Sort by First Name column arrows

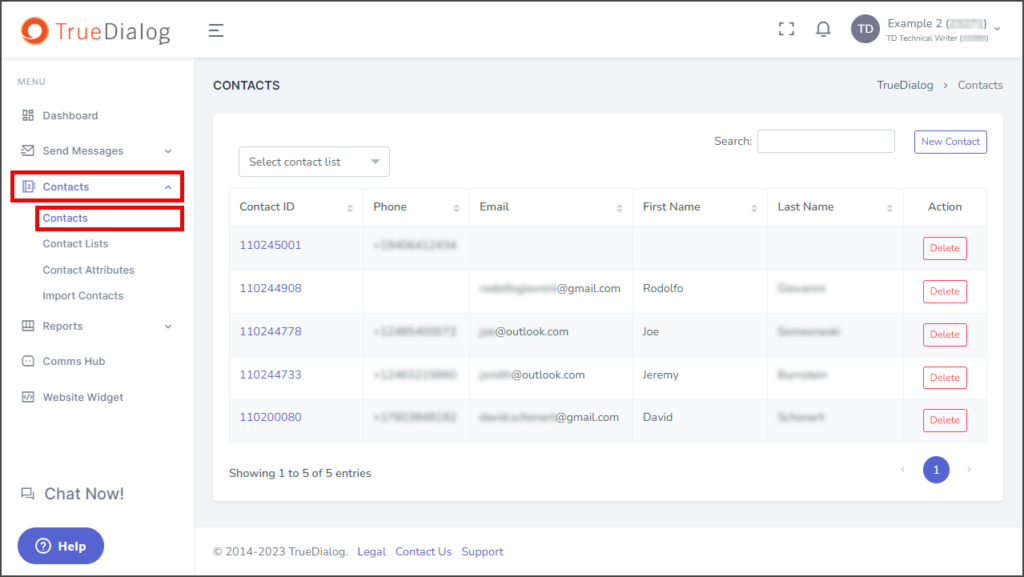754,208
